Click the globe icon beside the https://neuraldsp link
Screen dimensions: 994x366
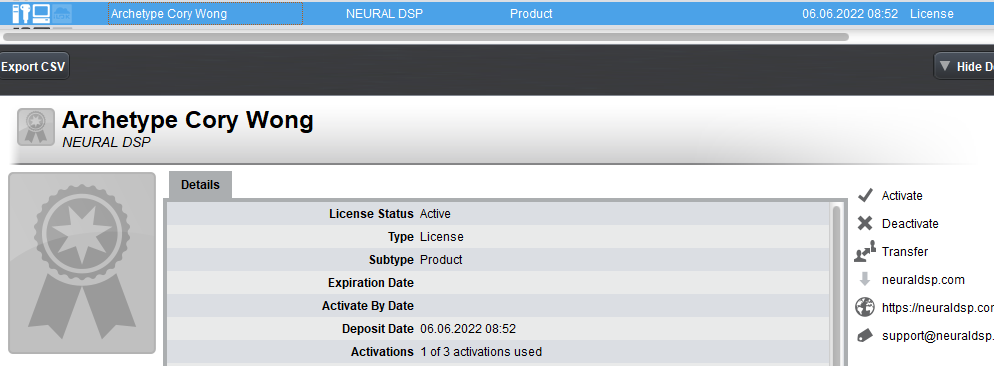point(865,307)
